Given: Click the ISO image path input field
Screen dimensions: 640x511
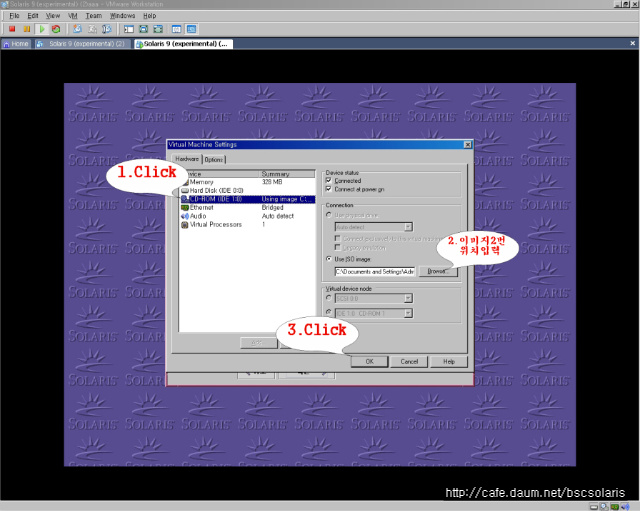Looking at the screenshot, I should click(x=375, y=271).
